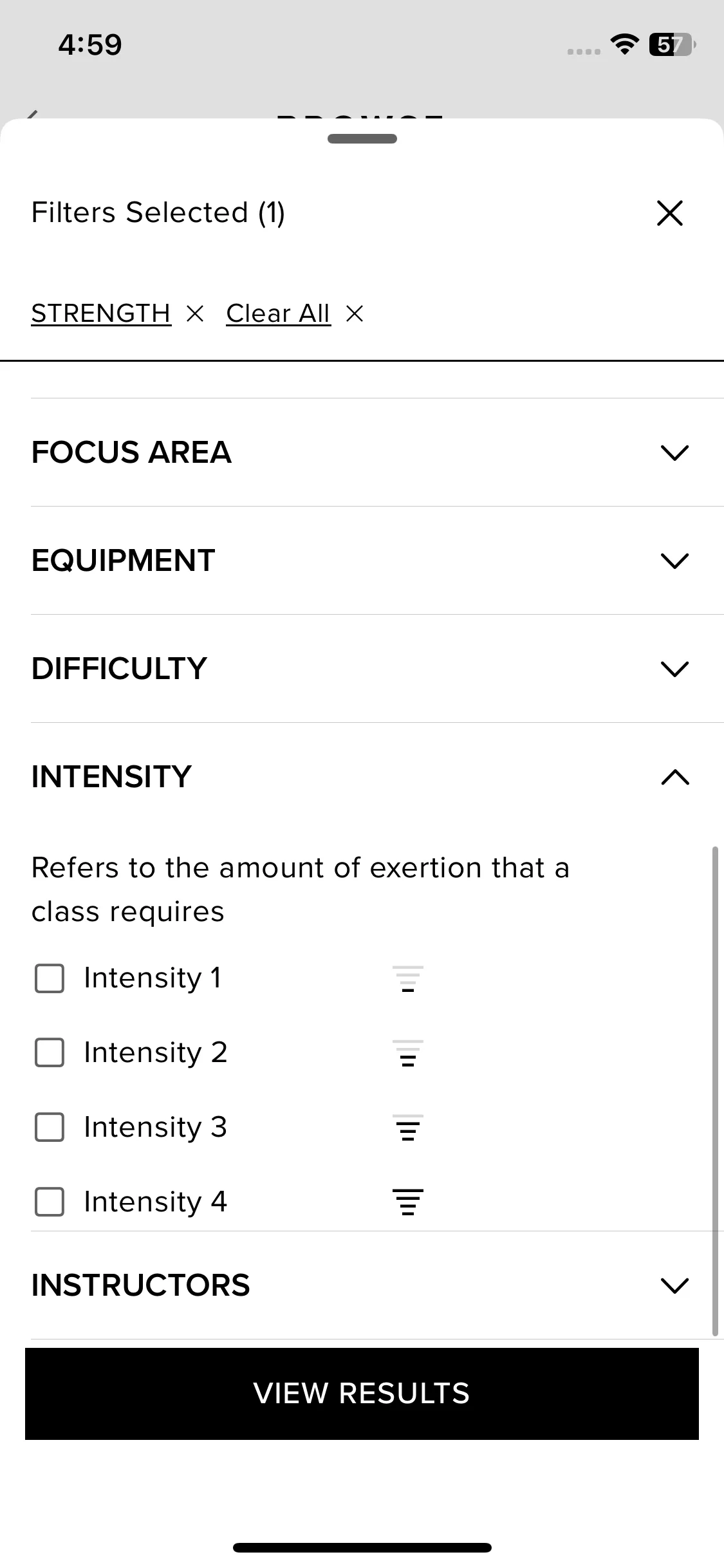Expand the FOCUS AREA section

tap(674, 453)
